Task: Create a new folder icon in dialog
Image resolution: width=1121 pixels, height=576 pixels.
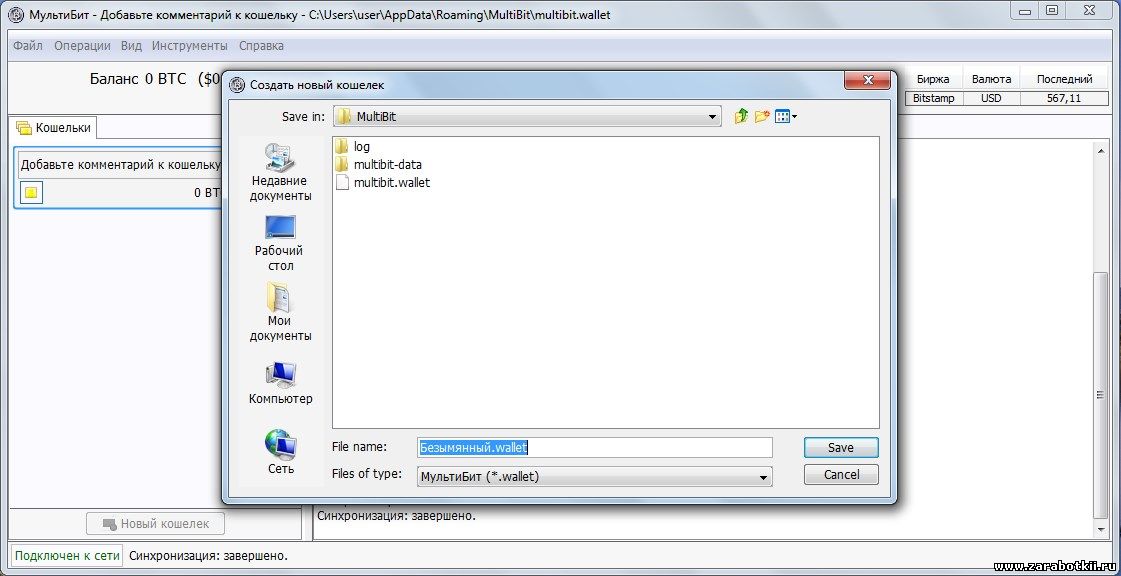Action: (762, 116)
